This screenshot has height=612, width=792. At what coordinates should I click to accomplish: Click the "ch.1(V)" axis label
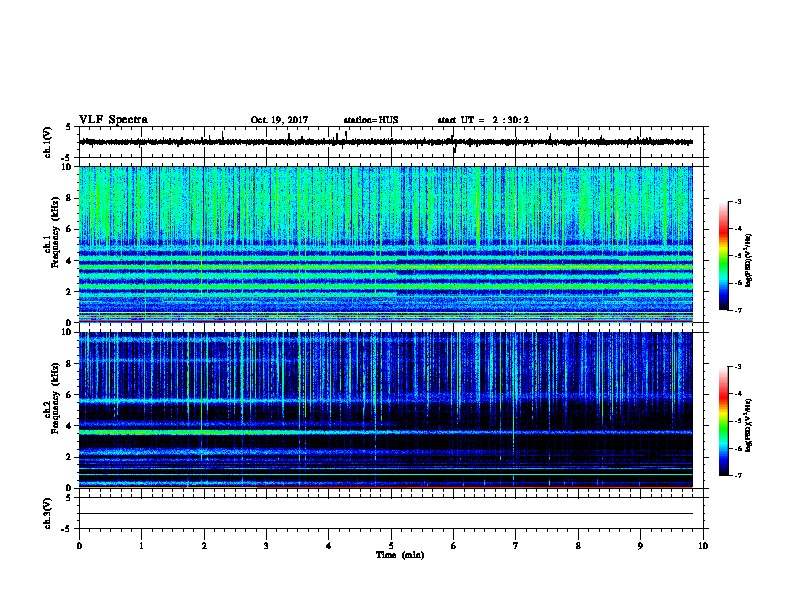click(x=47, y=142)
